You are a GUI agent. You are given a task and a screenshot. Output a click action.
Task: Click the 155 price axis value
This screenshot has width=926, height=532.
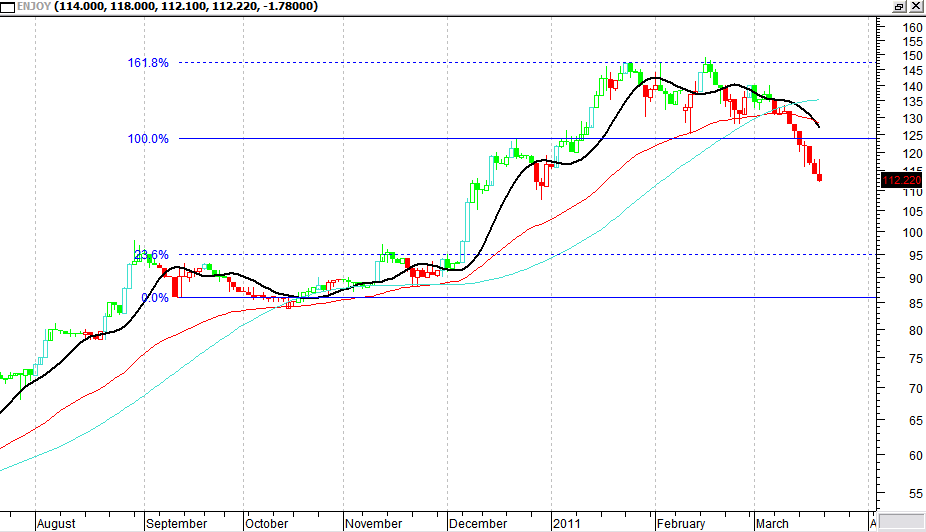click(912, 41)
